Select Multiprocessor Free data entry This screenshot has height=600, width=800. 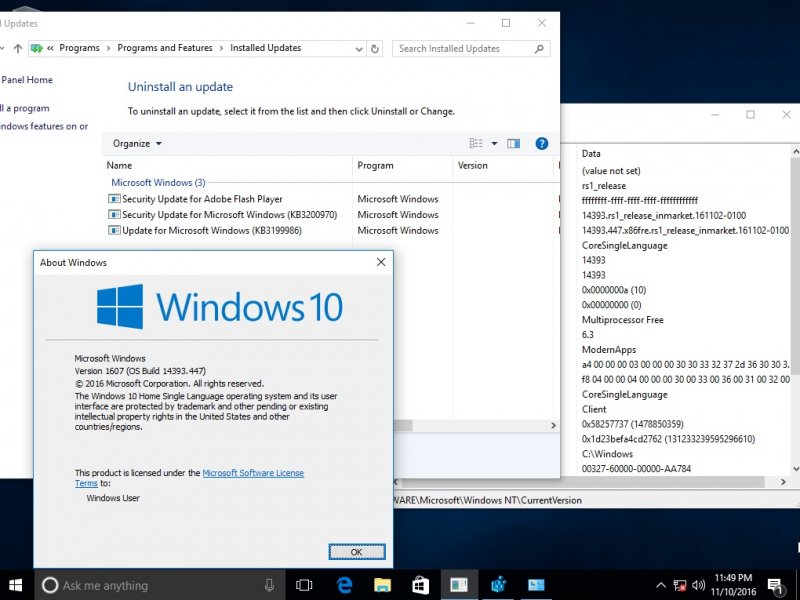(x=622, y=320)
